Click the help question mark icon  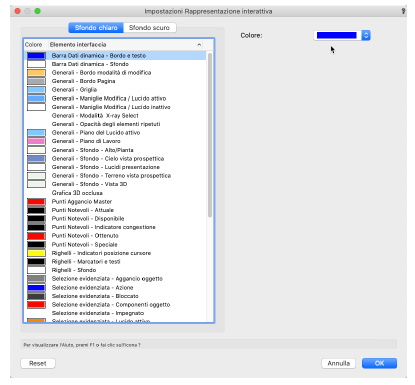click(x=403, y=11)
